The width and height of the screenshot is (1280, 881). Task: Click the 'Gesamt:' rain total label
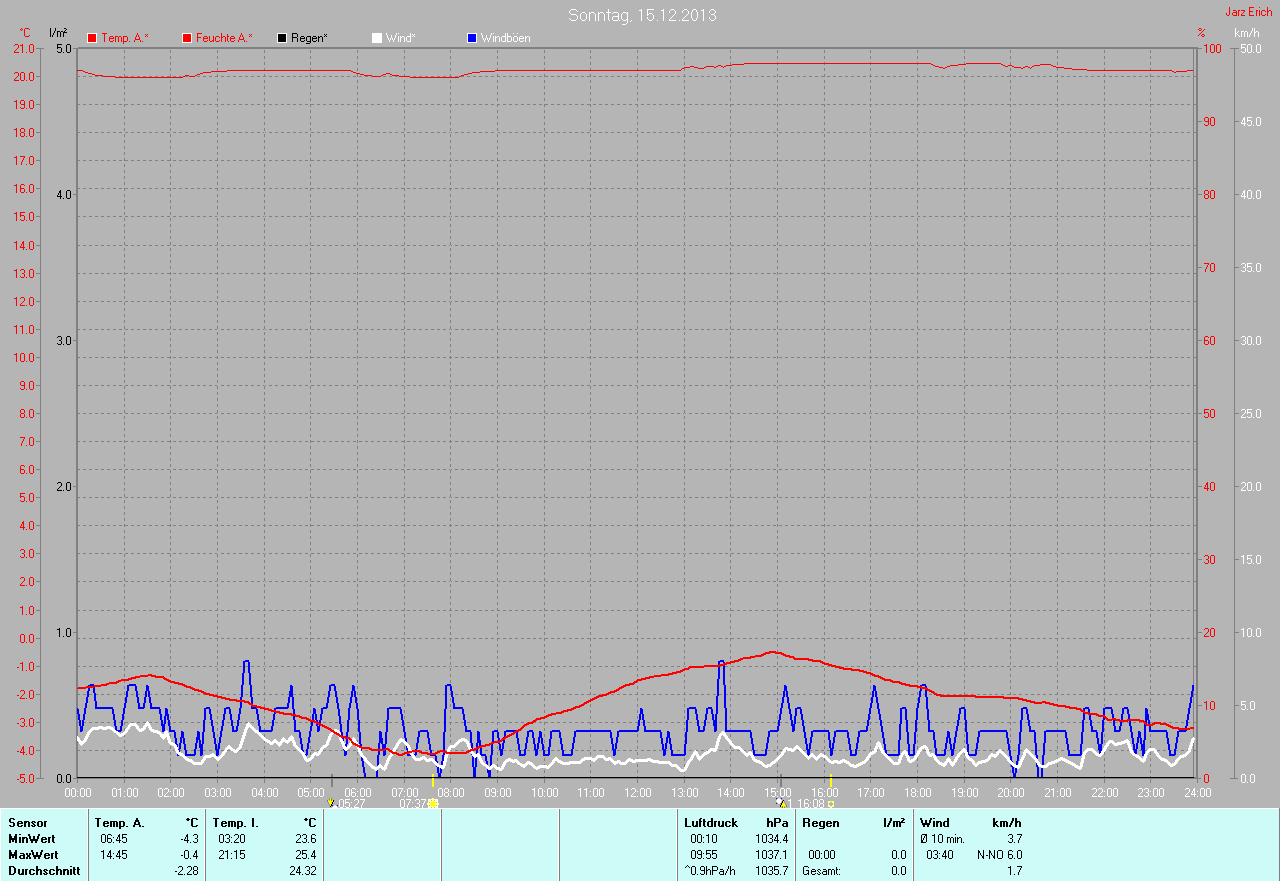click(822, 871)
